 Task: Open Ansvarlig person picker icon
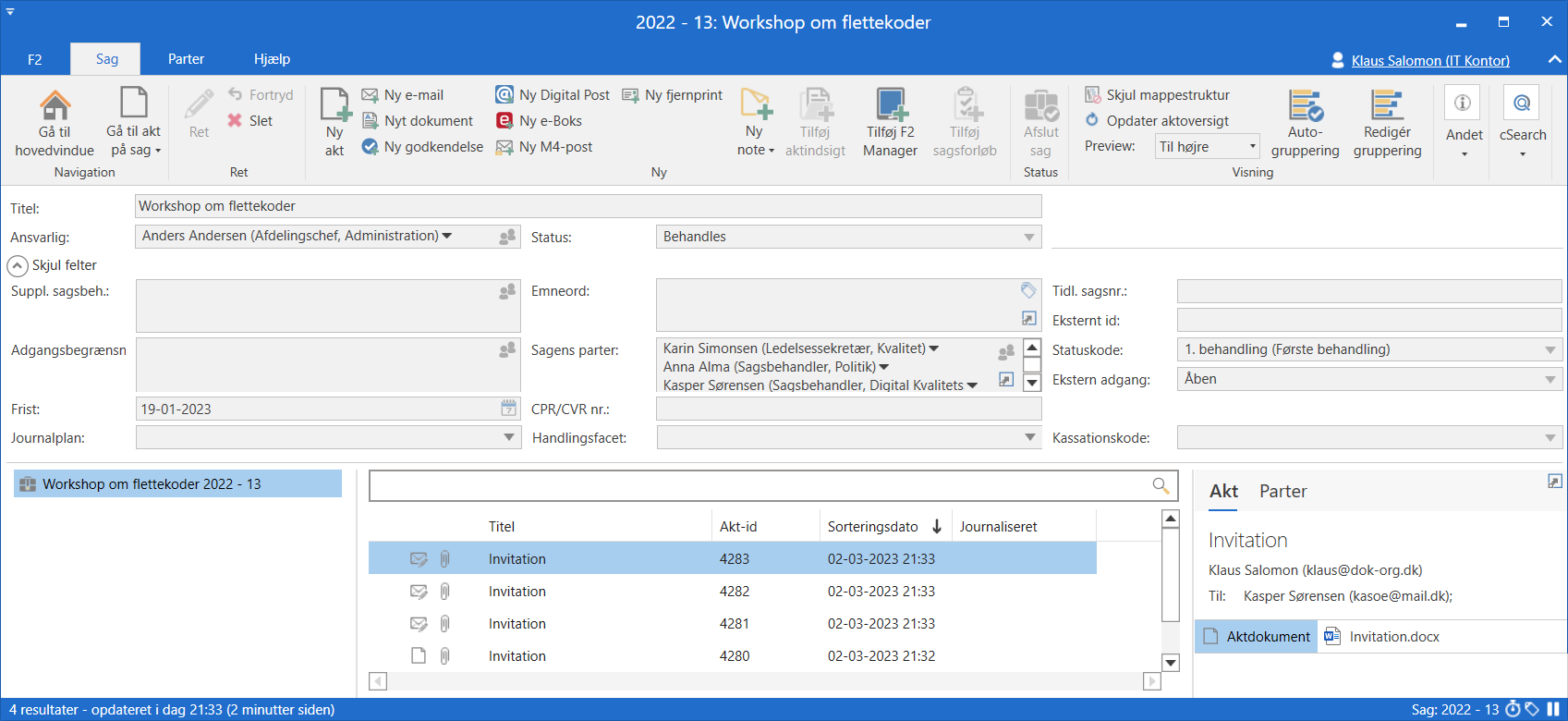507,237
